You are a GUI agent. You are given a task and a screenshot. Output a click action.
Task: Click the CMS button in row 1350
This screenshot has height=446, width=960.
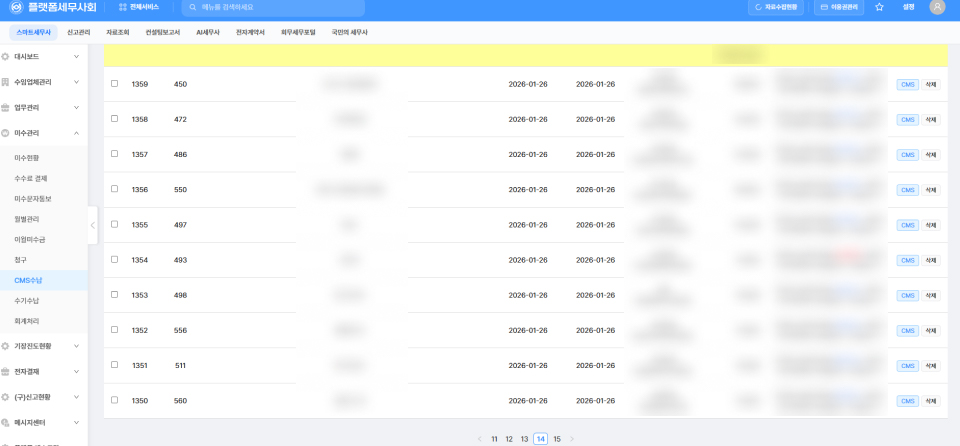[908, 401]
